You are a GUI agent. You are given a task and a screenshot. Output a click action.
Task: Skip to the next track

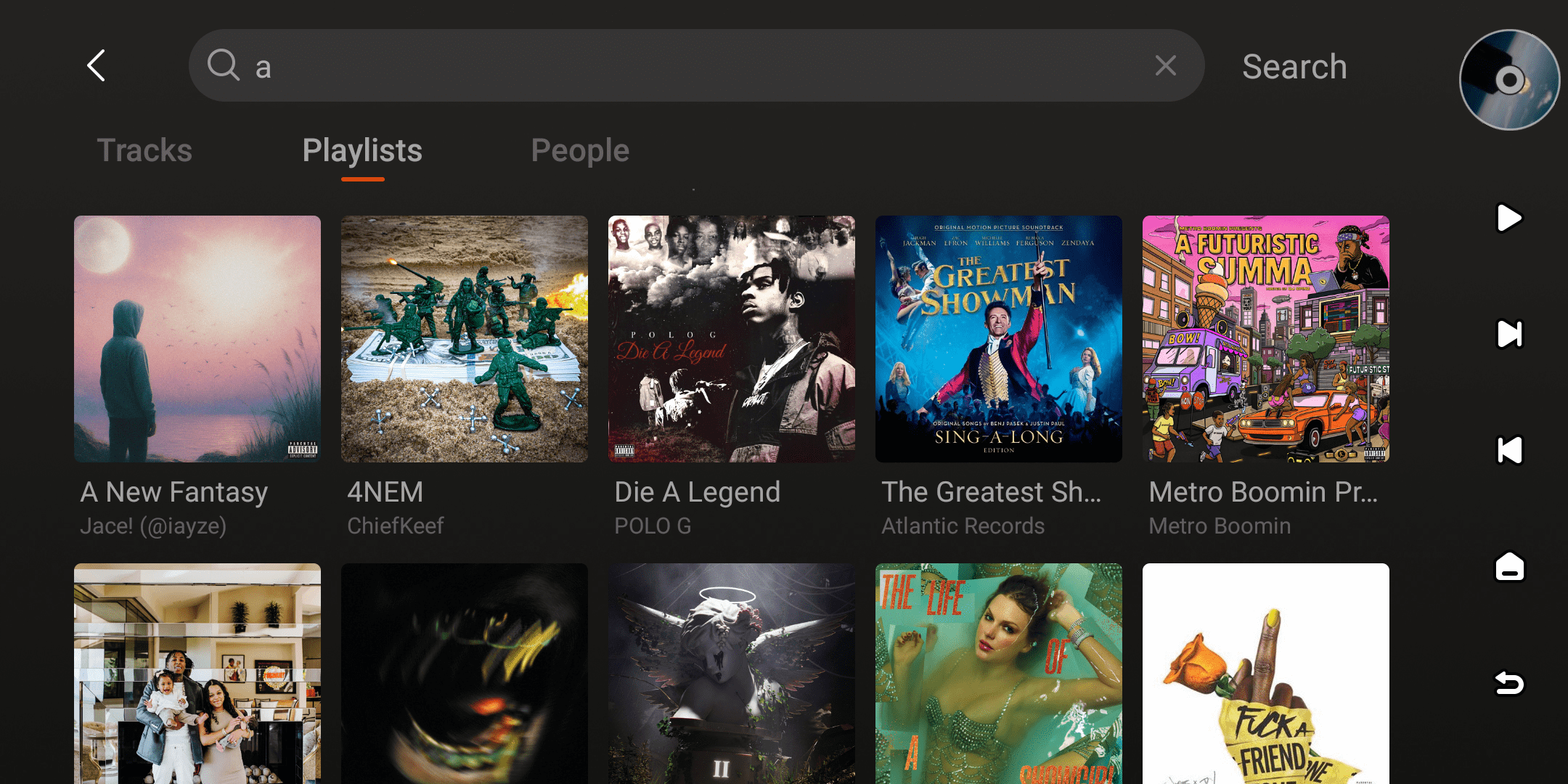(x=1509, y=334)
